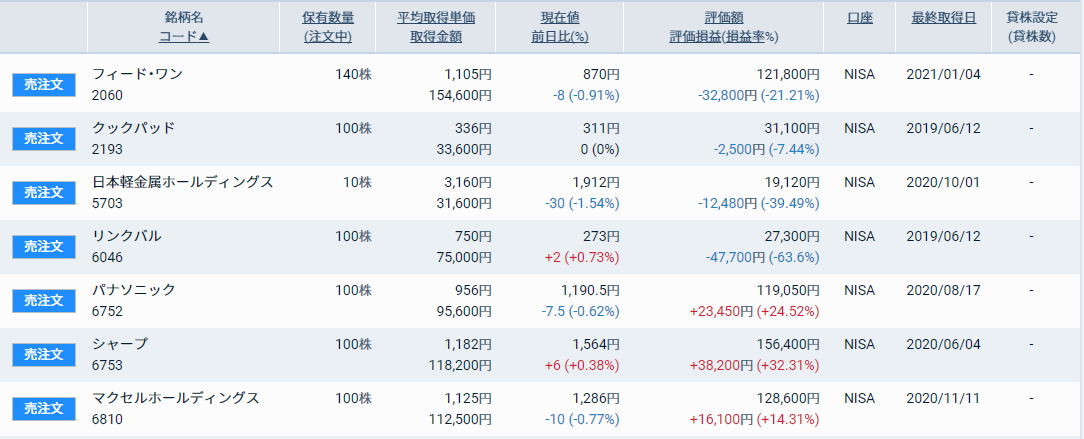Click sell order button for パナソニック

[44, 300]
